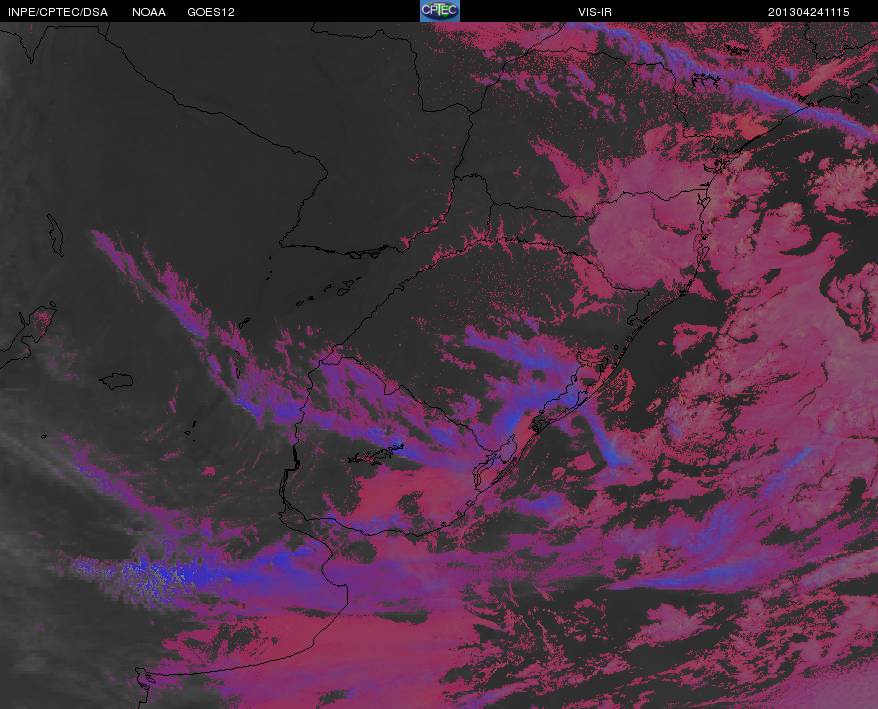Image resolution: width=878 pixels, height=709 pixels.
Task: Click the 201304241115 timestamp
Action: pyautogui.click(x=809, y=12)
